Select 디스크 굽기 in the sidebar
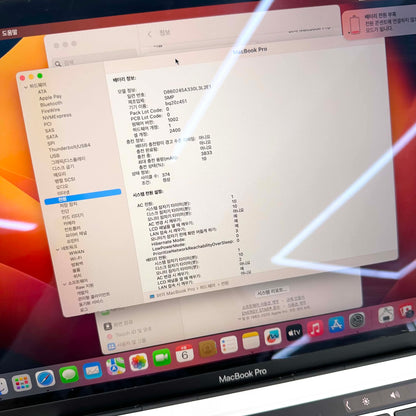The height and width of the screenshot is (416, 416). (63, 167)
